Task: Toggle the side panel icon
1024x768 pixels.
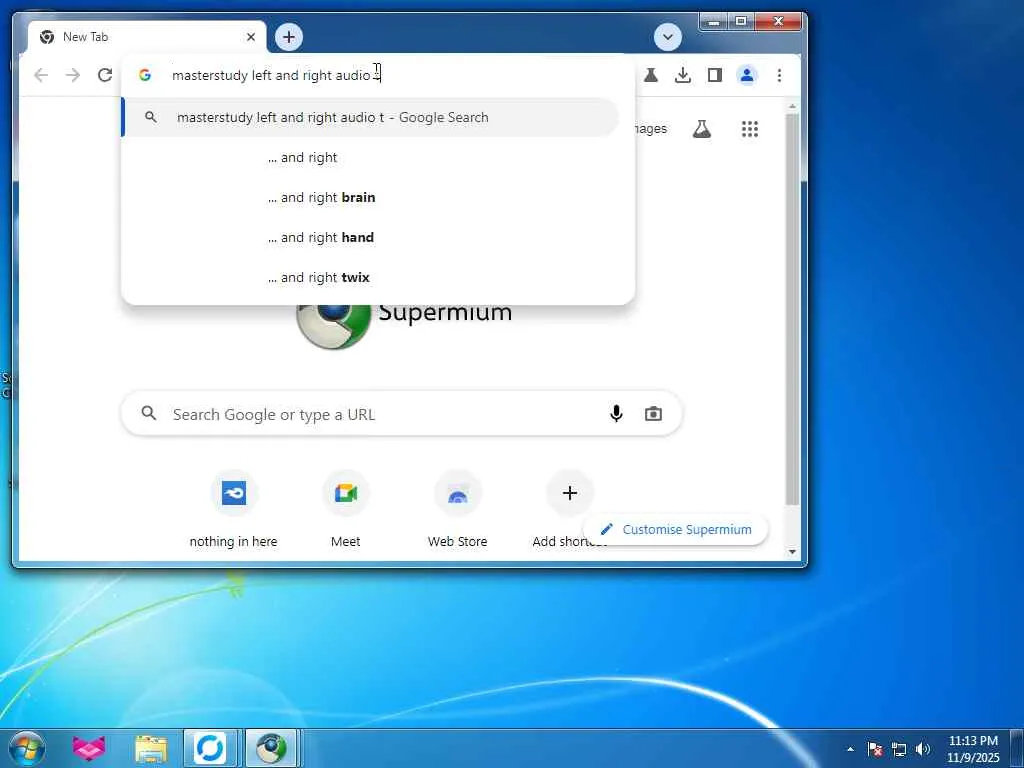Action: pos(714,75)
